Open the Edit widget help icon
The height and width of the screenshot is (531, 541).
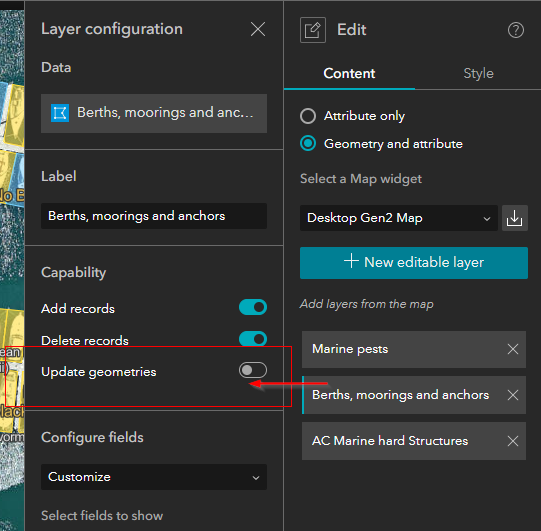pos(515,30)
